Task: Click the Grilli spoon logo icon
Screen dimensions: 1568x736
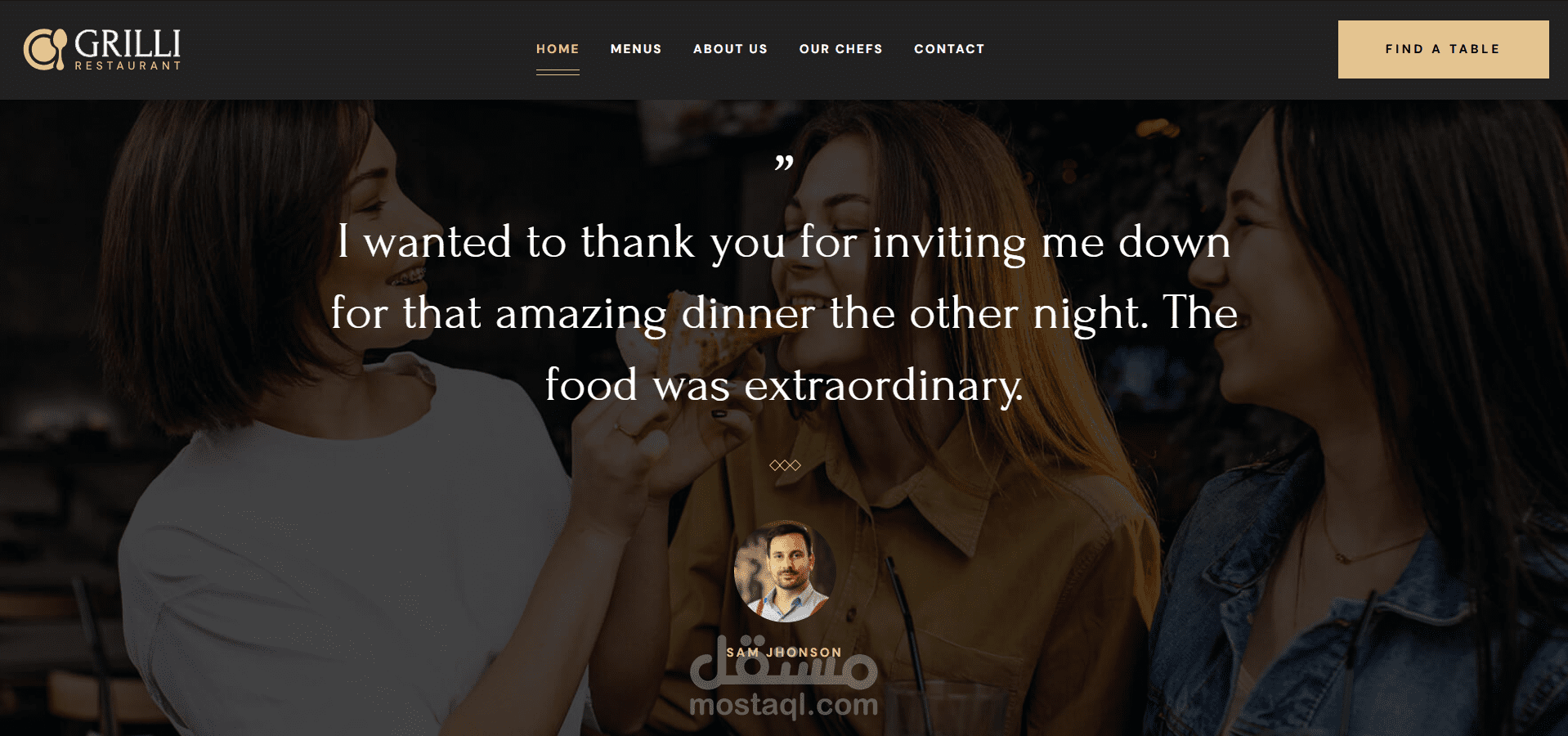Action: (45, 49)
